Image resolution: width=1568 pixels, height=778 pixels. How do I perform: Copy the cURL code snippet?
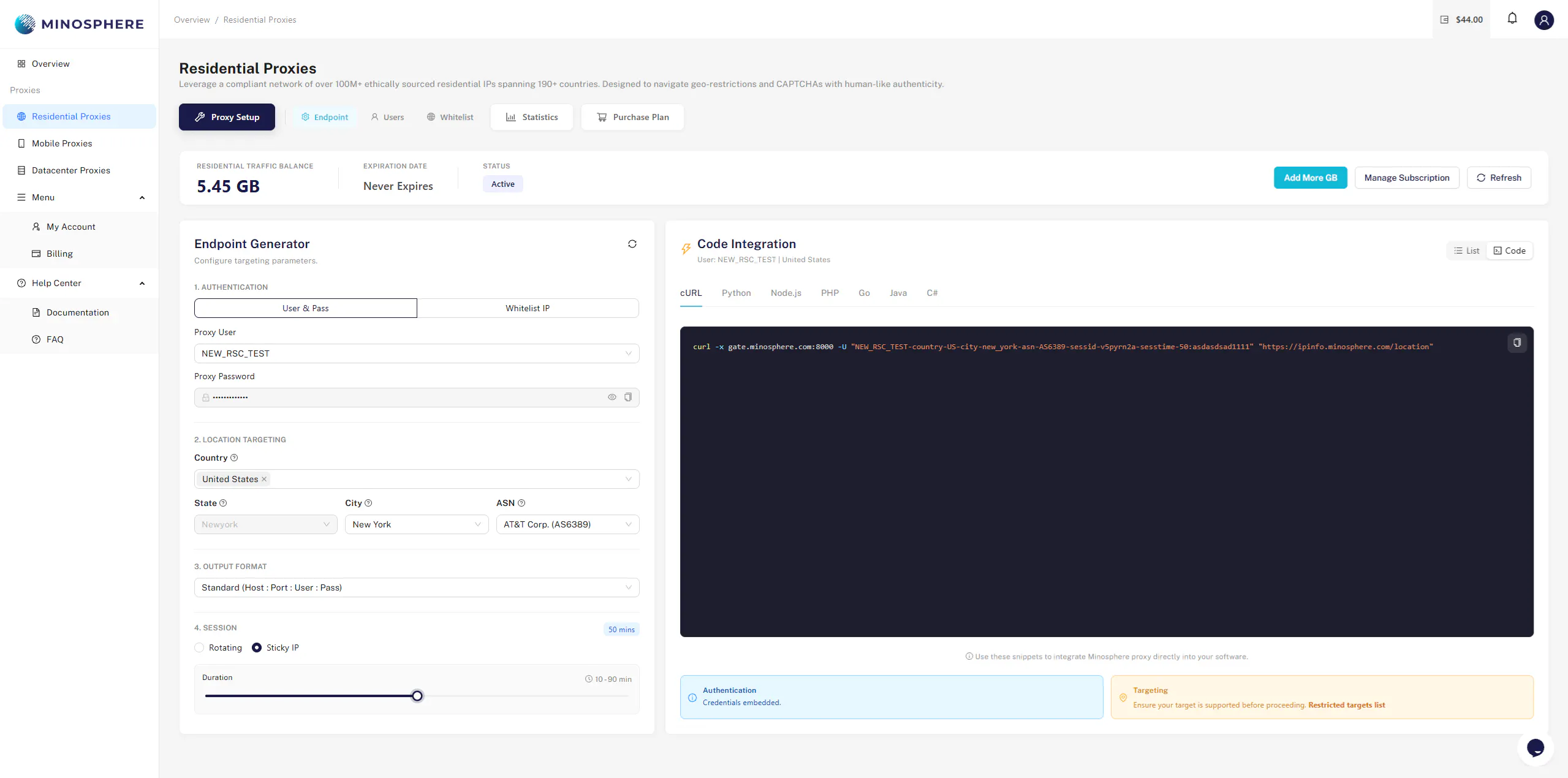1517,342
